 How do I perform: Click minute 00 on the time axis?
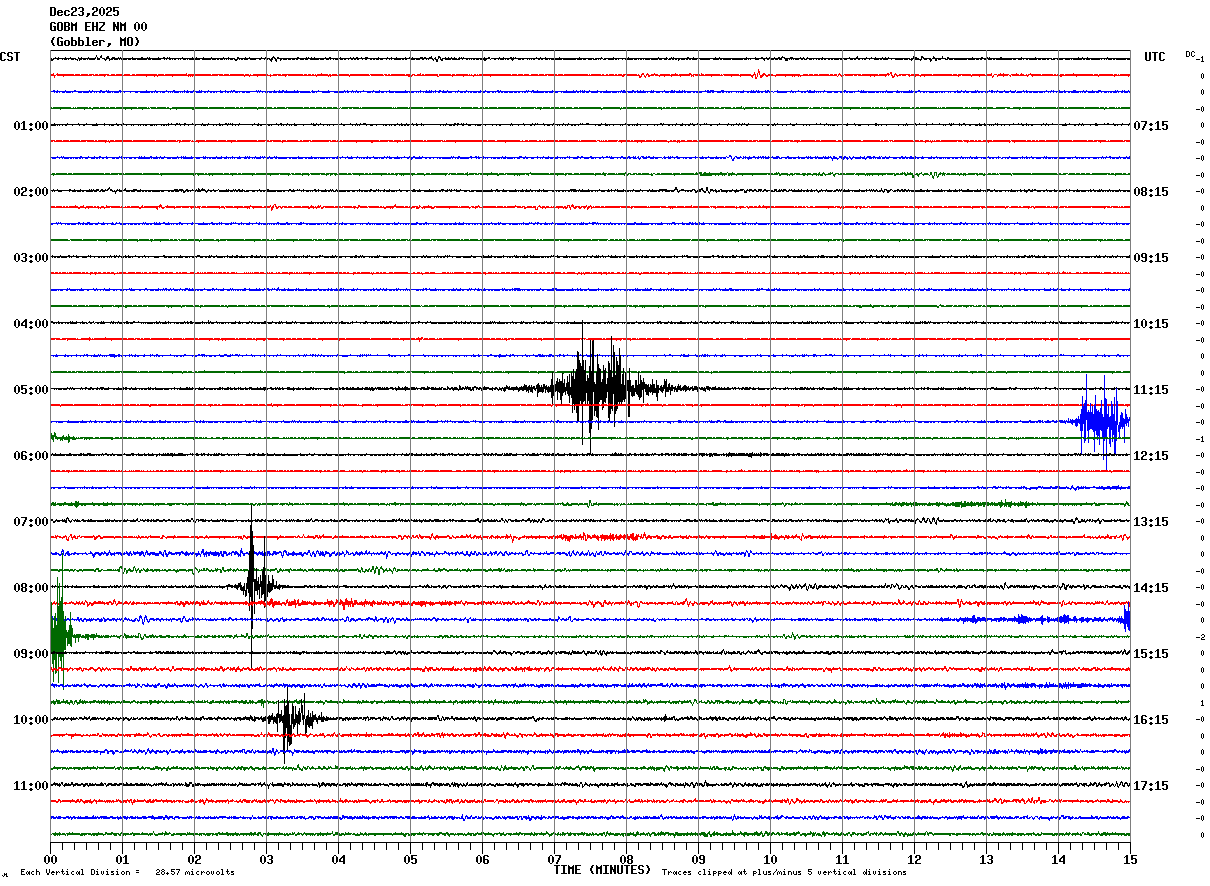tap(50, 859)
